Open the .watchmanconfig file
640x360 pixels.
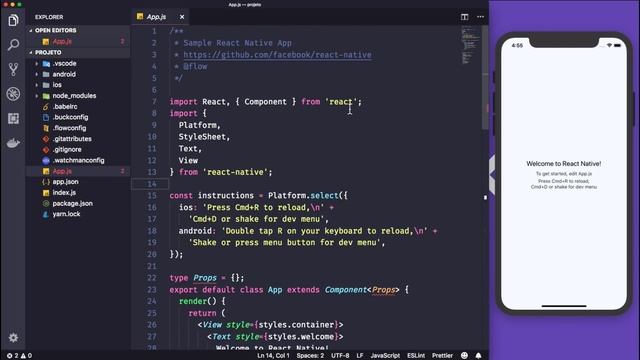[x=78, y=160]
